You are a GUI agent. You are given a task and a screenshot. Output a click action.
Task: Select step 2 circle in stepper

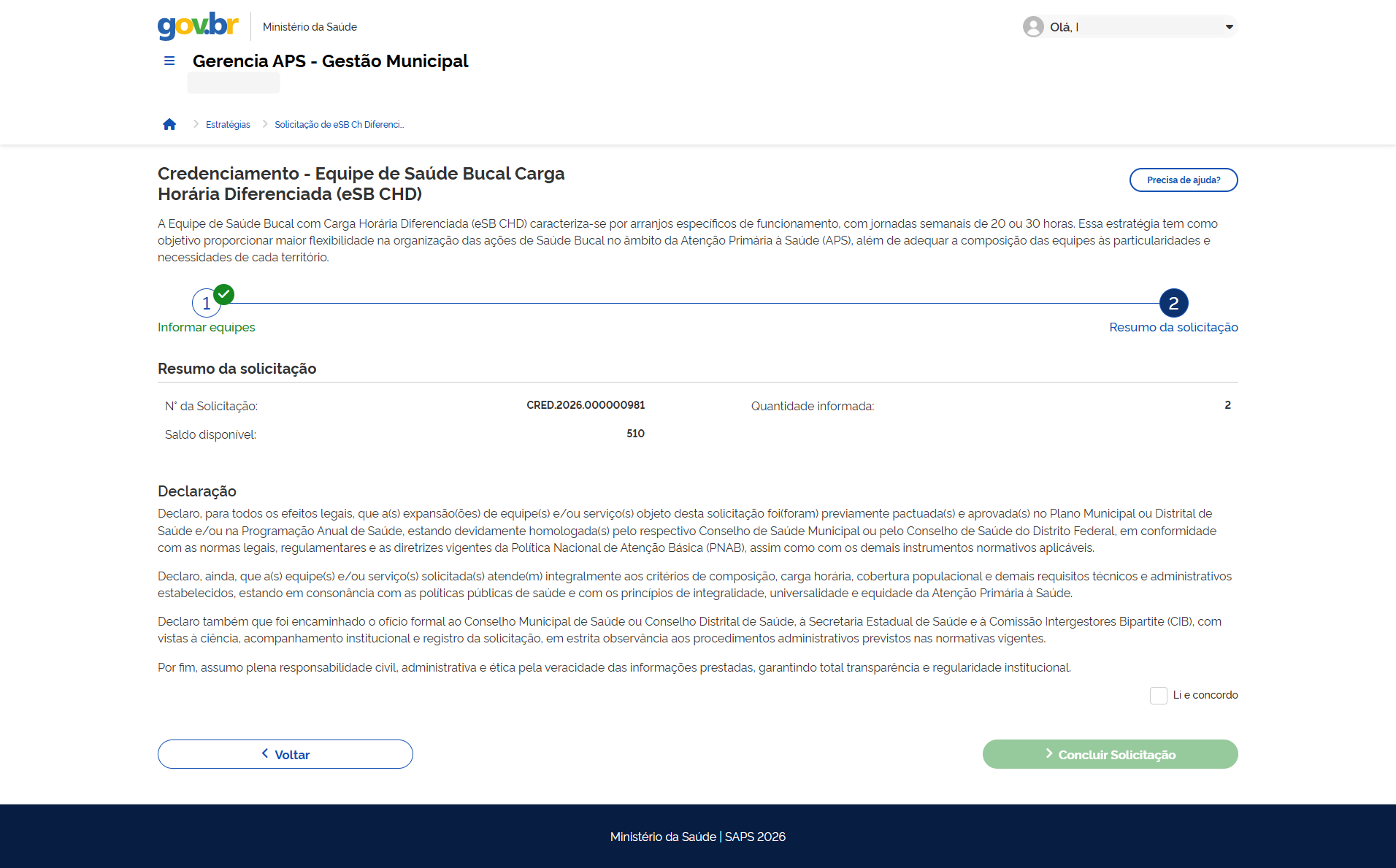tap(1173, 303)
